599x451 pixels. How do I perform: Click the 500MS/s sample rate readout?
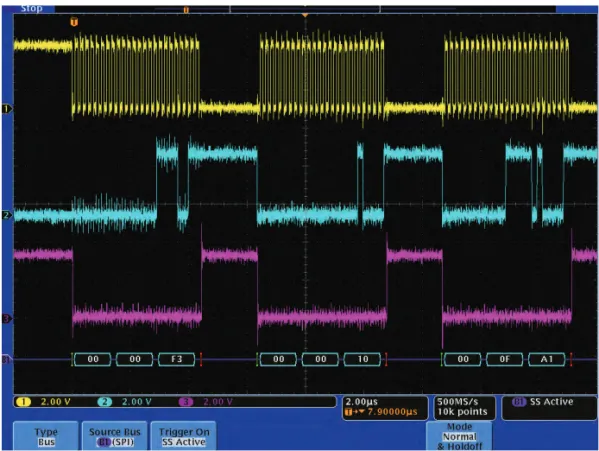coord(458,402)
